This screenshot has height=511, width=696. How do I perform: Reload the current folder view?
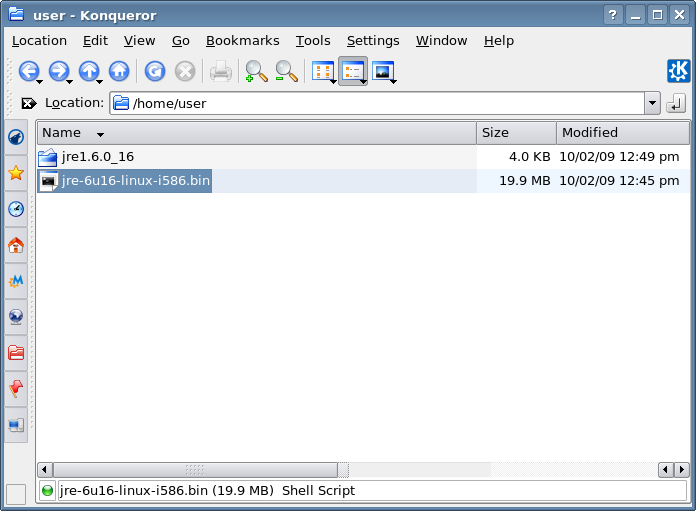pos(155,71)
